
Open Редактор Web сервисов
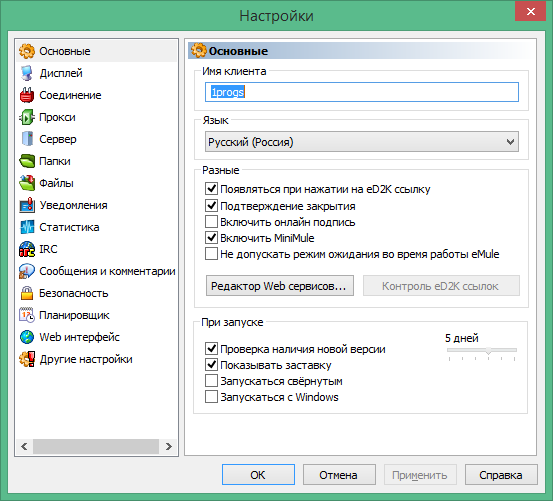(280, 286)
